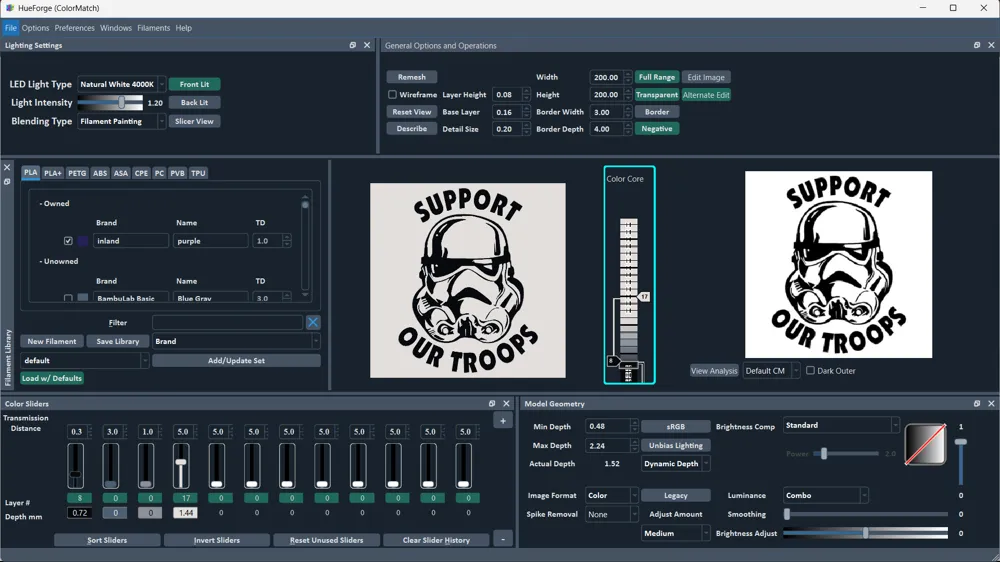Float the Lighting Settings panel
The image size is (1000, 562).
[x=353, y=45]
